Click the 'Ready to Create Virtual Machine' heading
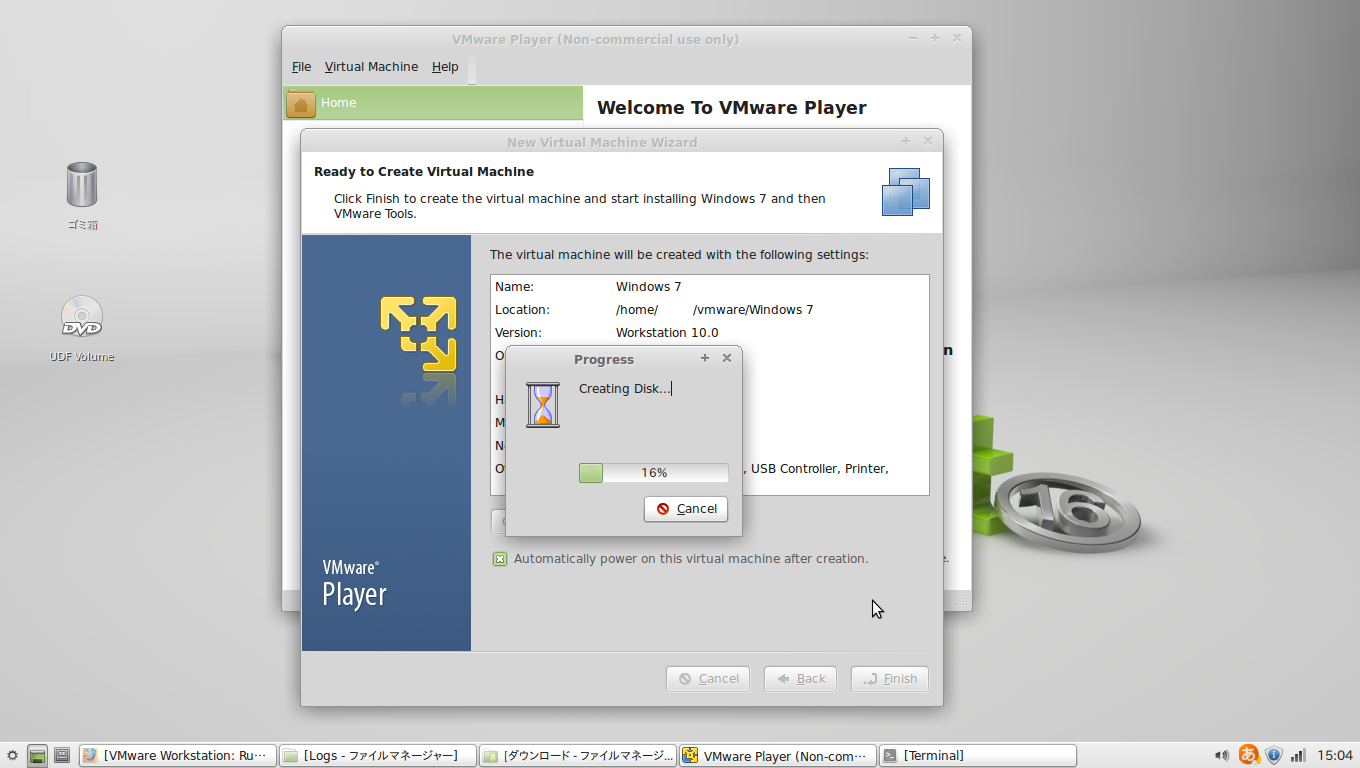This screenshot has width=1360, height=768. (x=424, y=172)
